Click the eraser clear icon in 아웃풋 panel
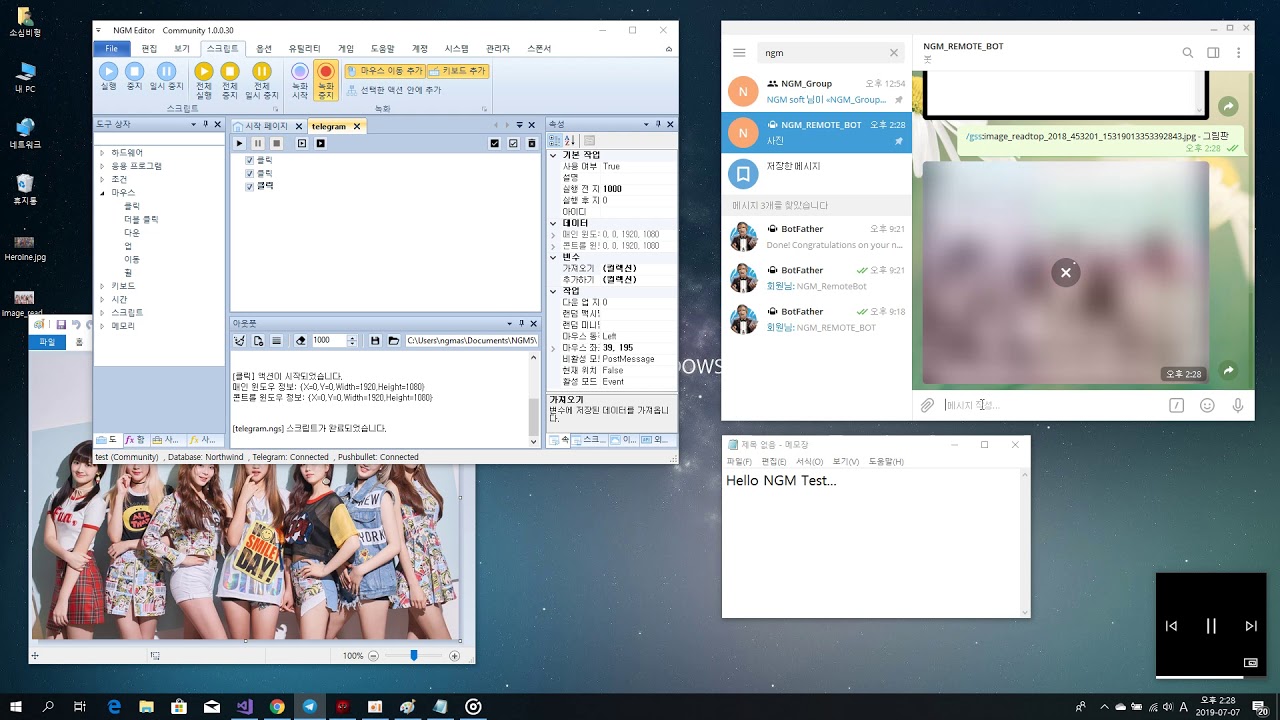1280x720 pixels. click(301, 341)
